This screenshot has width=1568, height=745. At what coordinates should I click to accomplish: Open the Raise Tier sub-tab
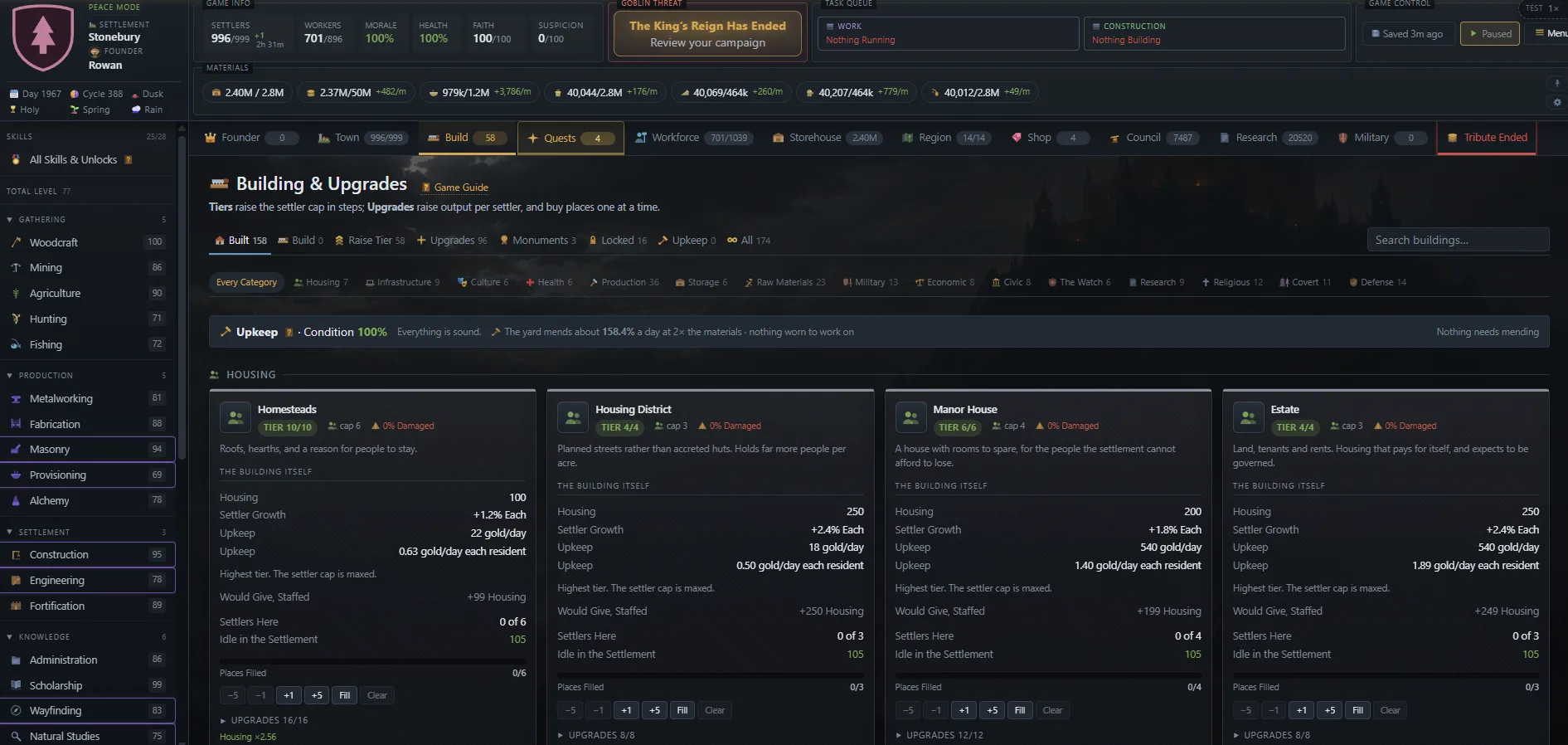(x=370, y=241)
